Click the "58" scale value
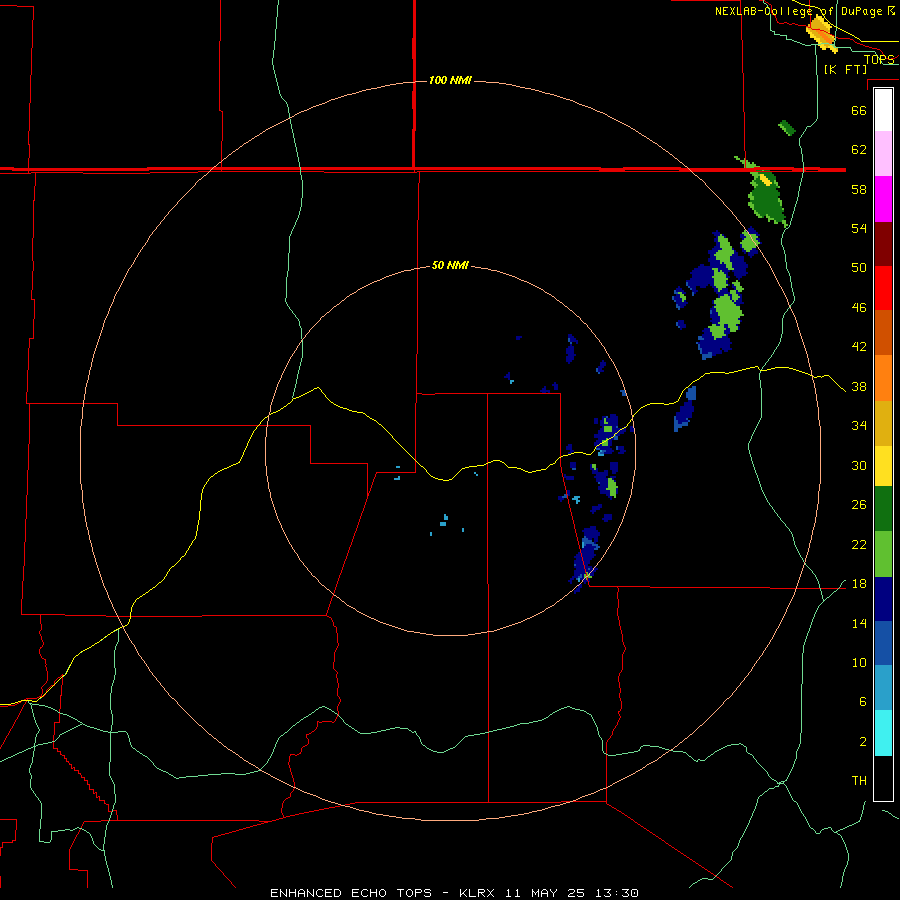This screenshot has width=900, height=900. pyautogui.click(x=859, y=189)
